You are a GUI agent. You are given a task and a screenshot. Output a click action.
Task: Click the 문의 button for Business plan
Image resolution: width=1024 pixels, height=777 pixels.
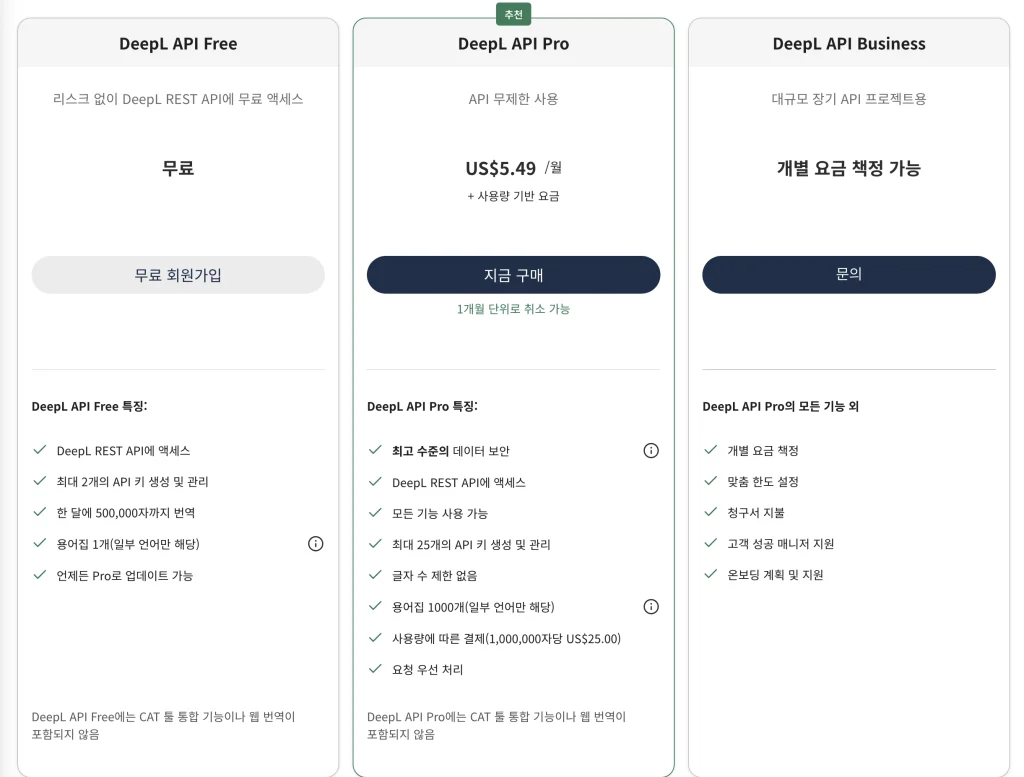[849, 275]
